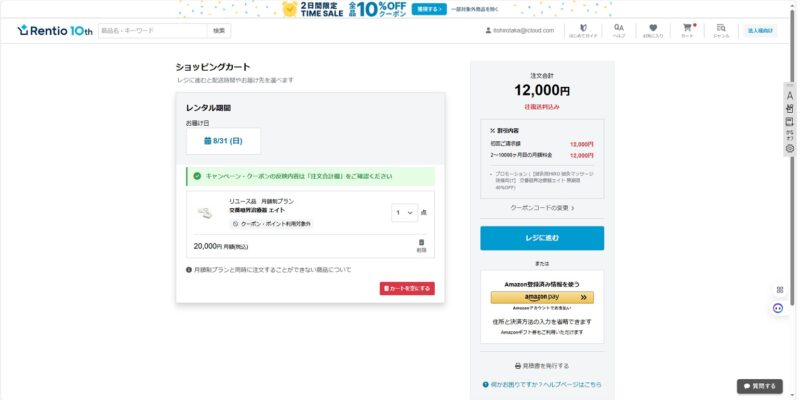800x400 pixels.
Task: Click the issue estimate (見積書を発行する) link
Action: 541,366
